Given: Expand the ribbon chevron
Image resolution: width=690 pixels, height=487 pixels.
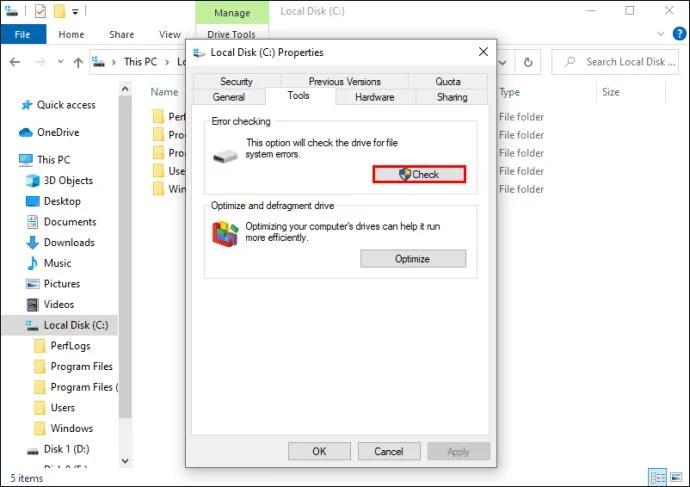Looking at the screenshot, I should 660,34.
